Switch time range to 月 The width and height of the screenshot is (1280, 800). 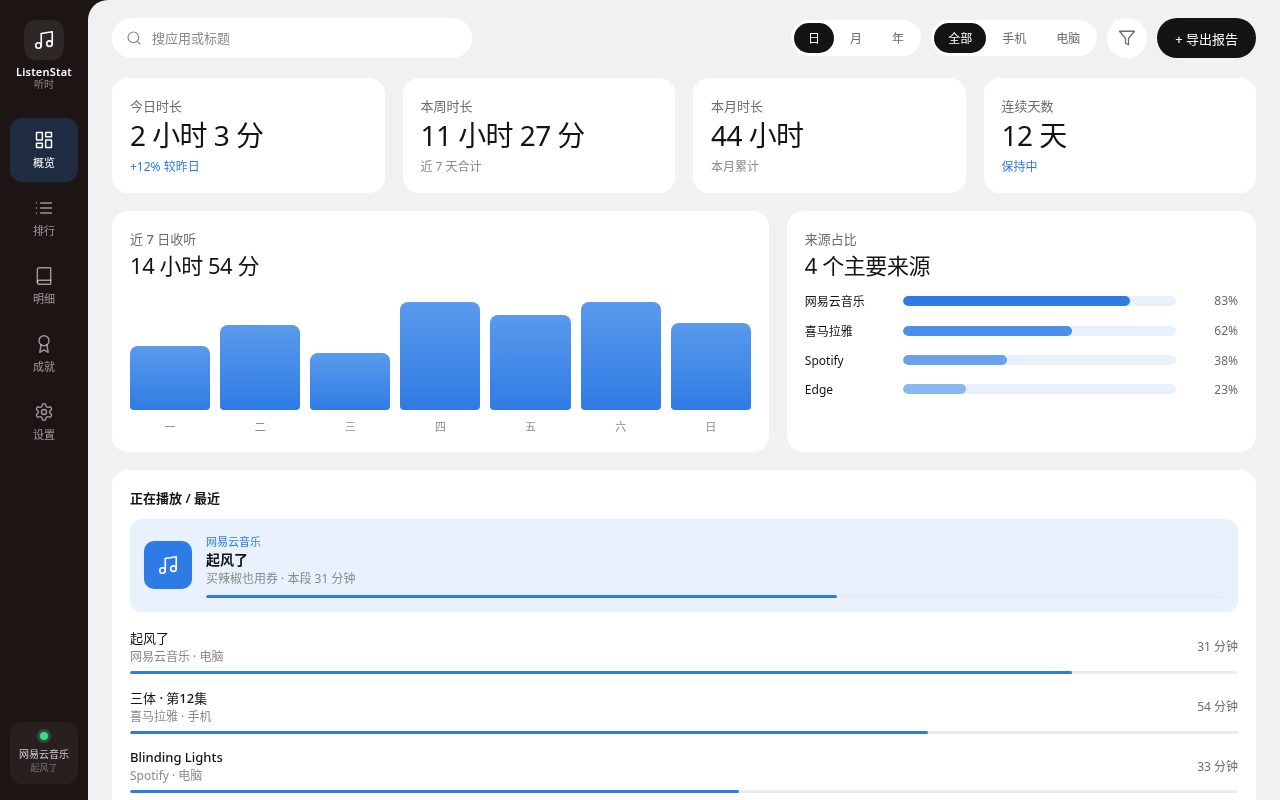click(856, 38)
